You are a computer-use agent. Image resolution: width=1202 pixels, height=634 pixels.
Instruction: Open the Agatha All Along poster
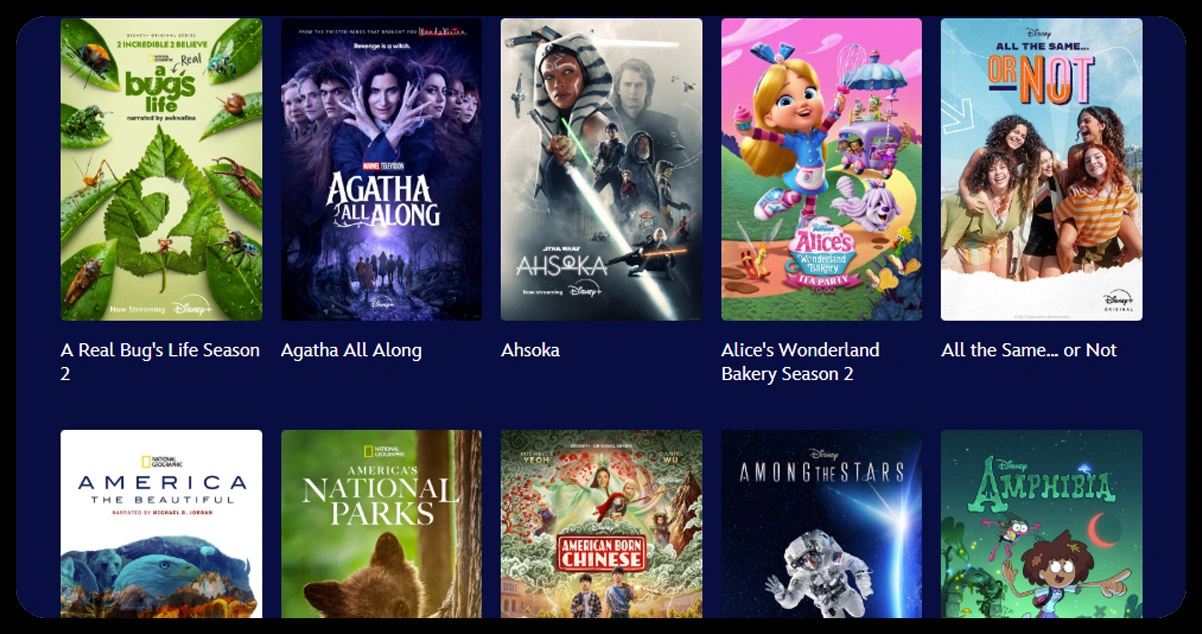[381, 169]
